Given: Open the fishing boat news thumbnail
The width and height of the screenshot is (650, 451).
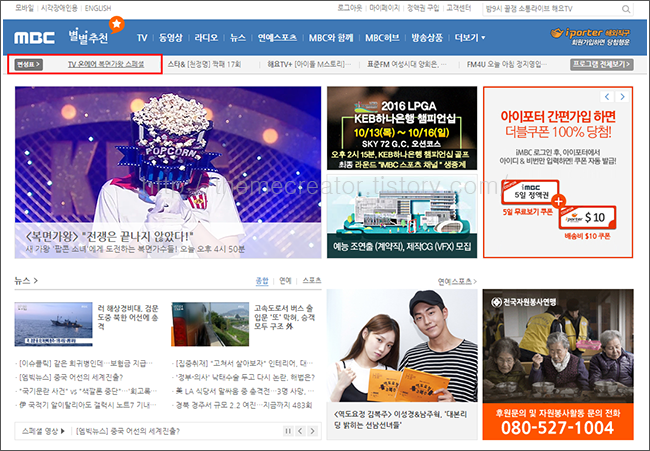Looking at the screenshot, I should click(53, 324).
